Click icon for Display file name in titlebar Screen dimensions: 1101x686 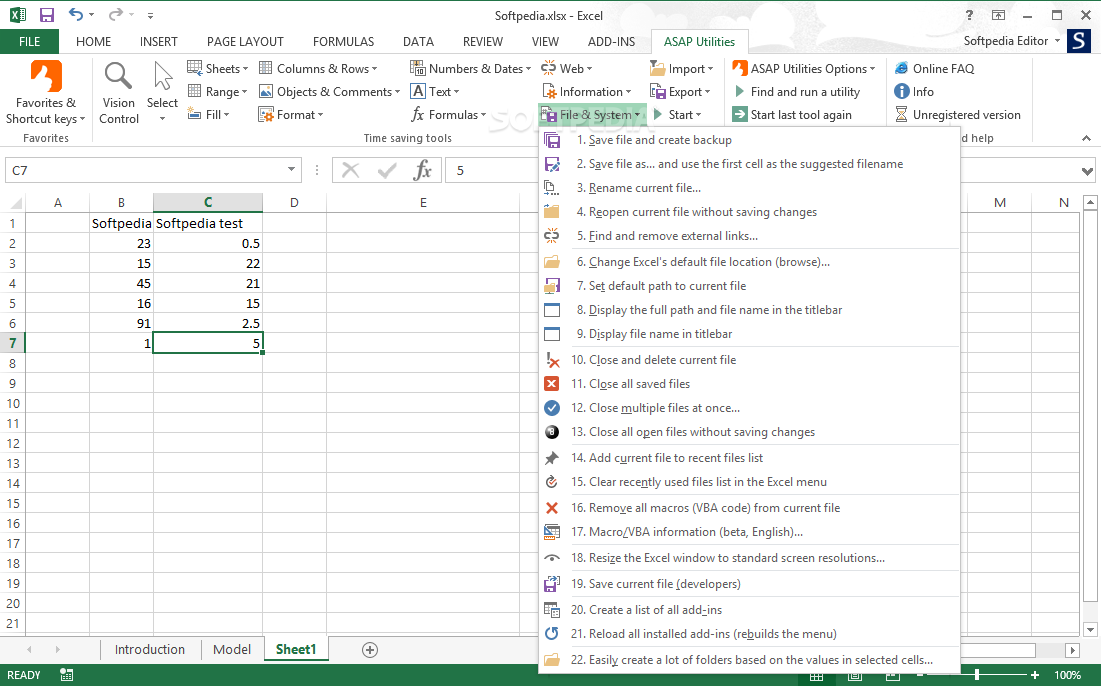[x=552, y=334]
